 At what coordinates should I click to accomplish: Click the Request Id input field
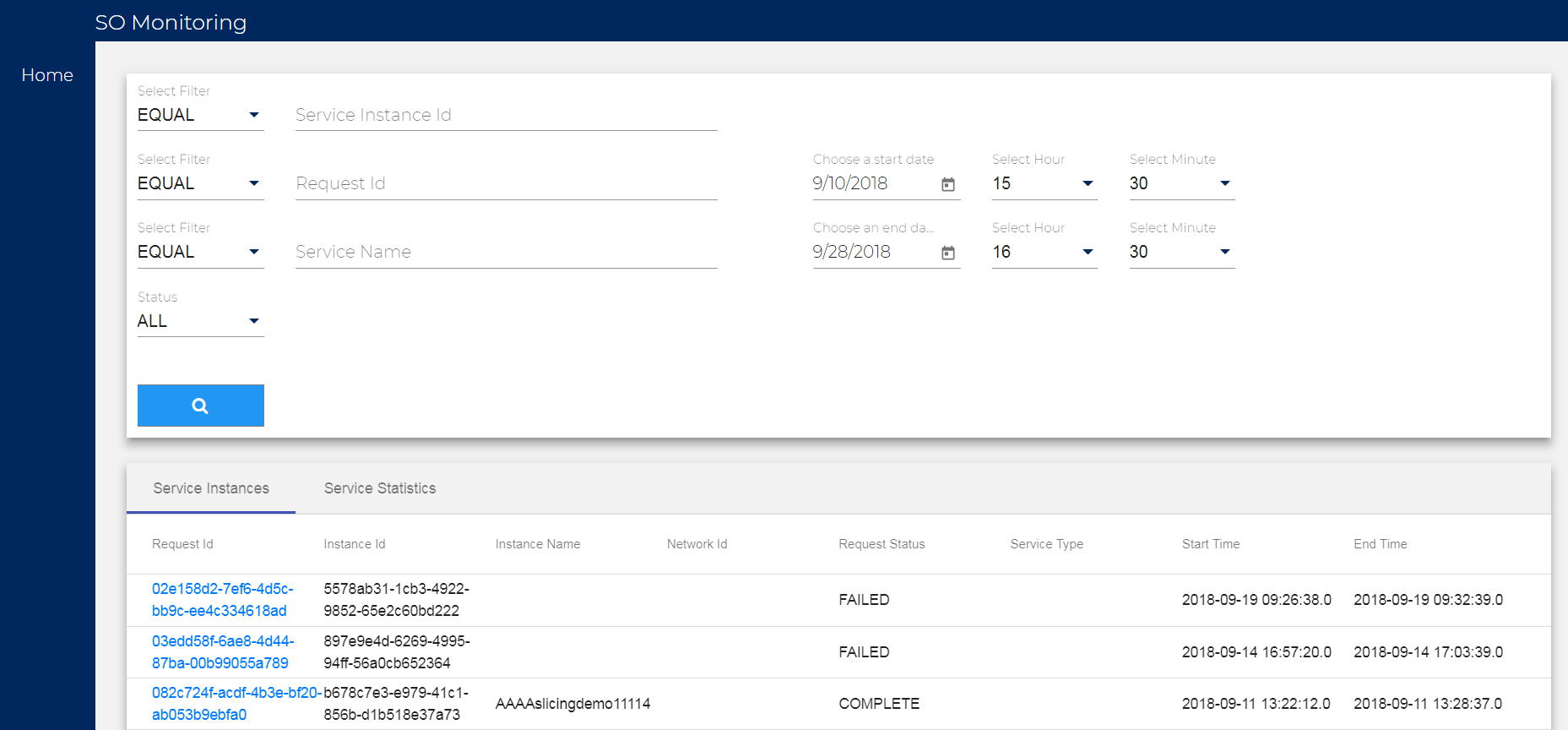[x=506, y=183]
